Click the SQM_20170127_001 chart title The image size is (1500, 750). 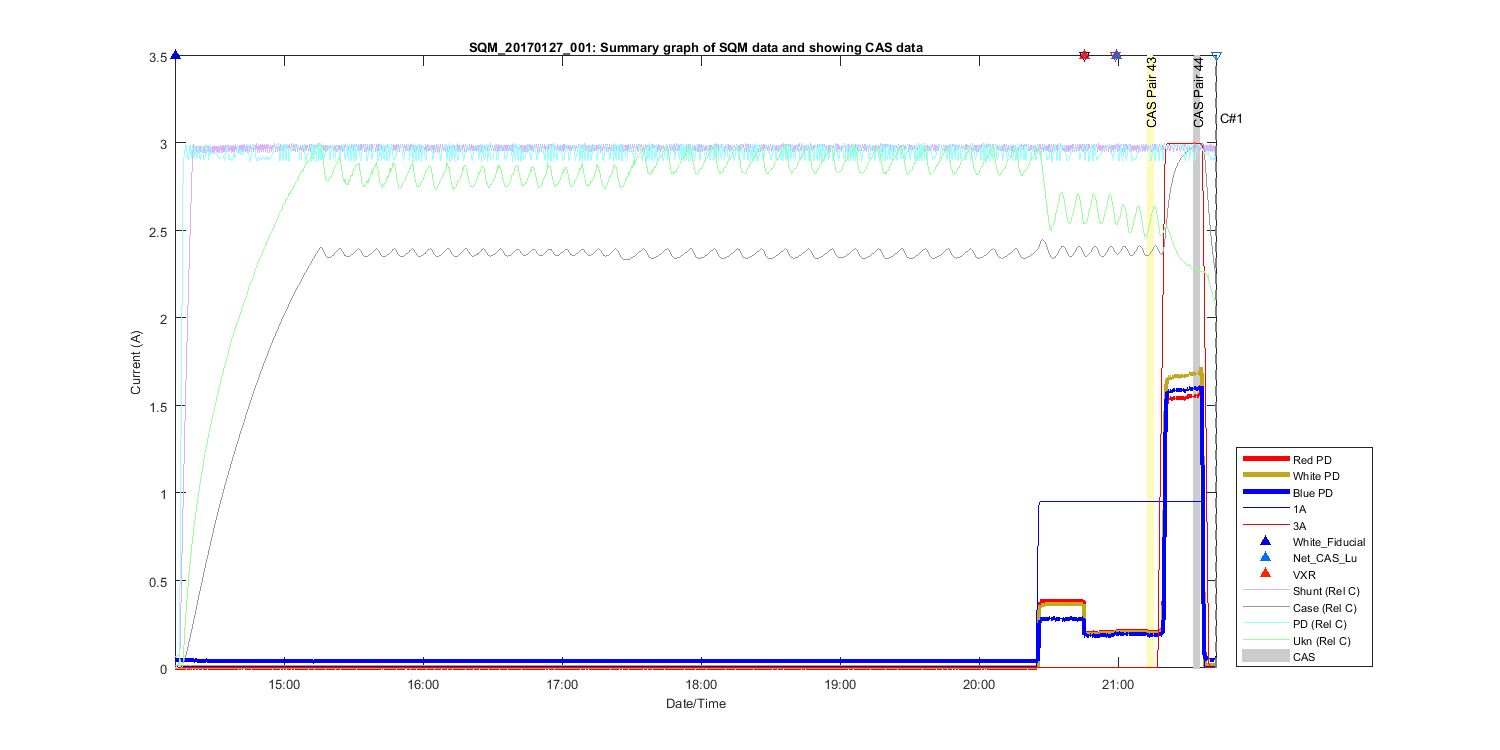pyautogui.click(x=696, y=46)
